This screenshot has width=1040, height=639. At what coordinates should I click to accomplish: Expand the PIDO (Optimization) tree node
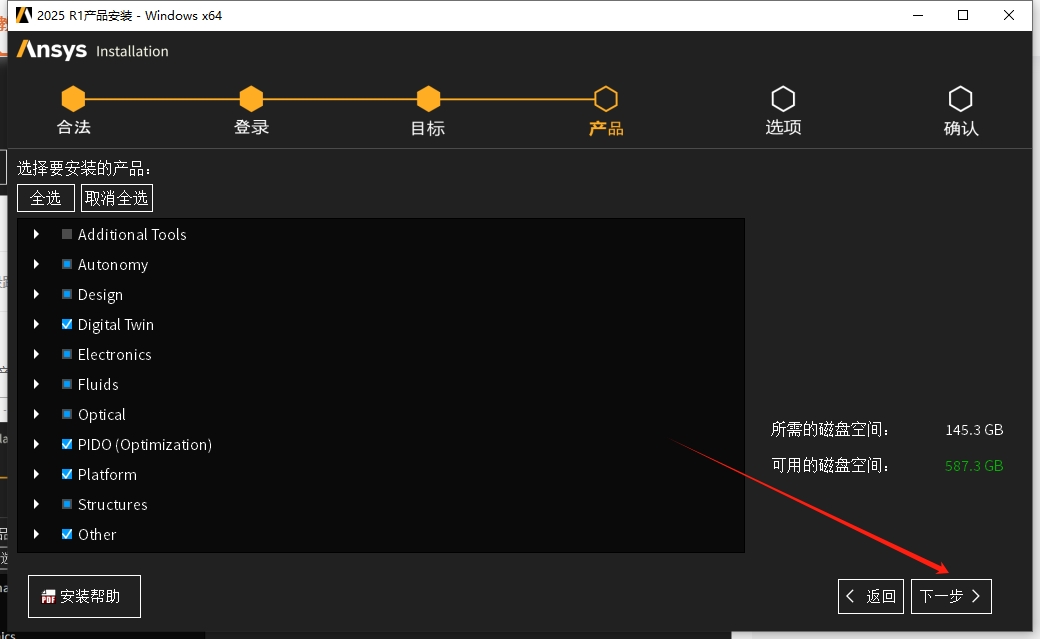click(36, 444)
